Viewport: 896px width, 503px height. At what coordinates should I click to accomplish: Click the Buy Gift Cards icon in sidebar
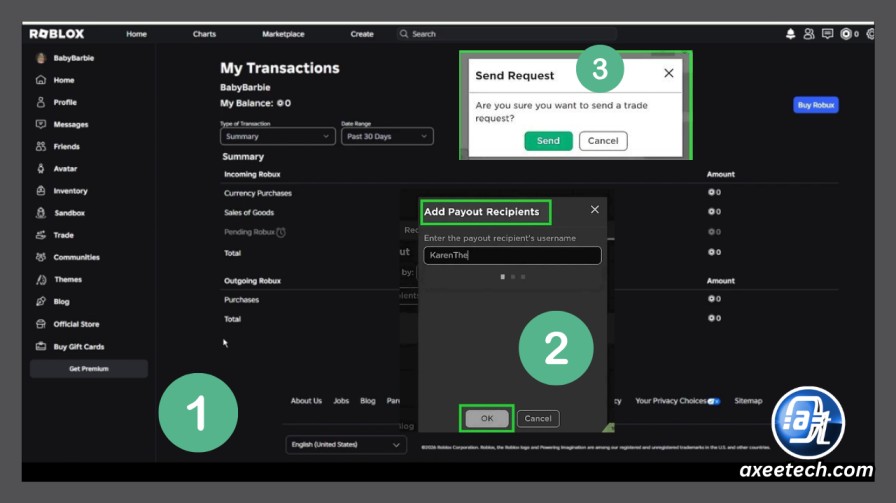pyautogui.click(x=41, y=346)
